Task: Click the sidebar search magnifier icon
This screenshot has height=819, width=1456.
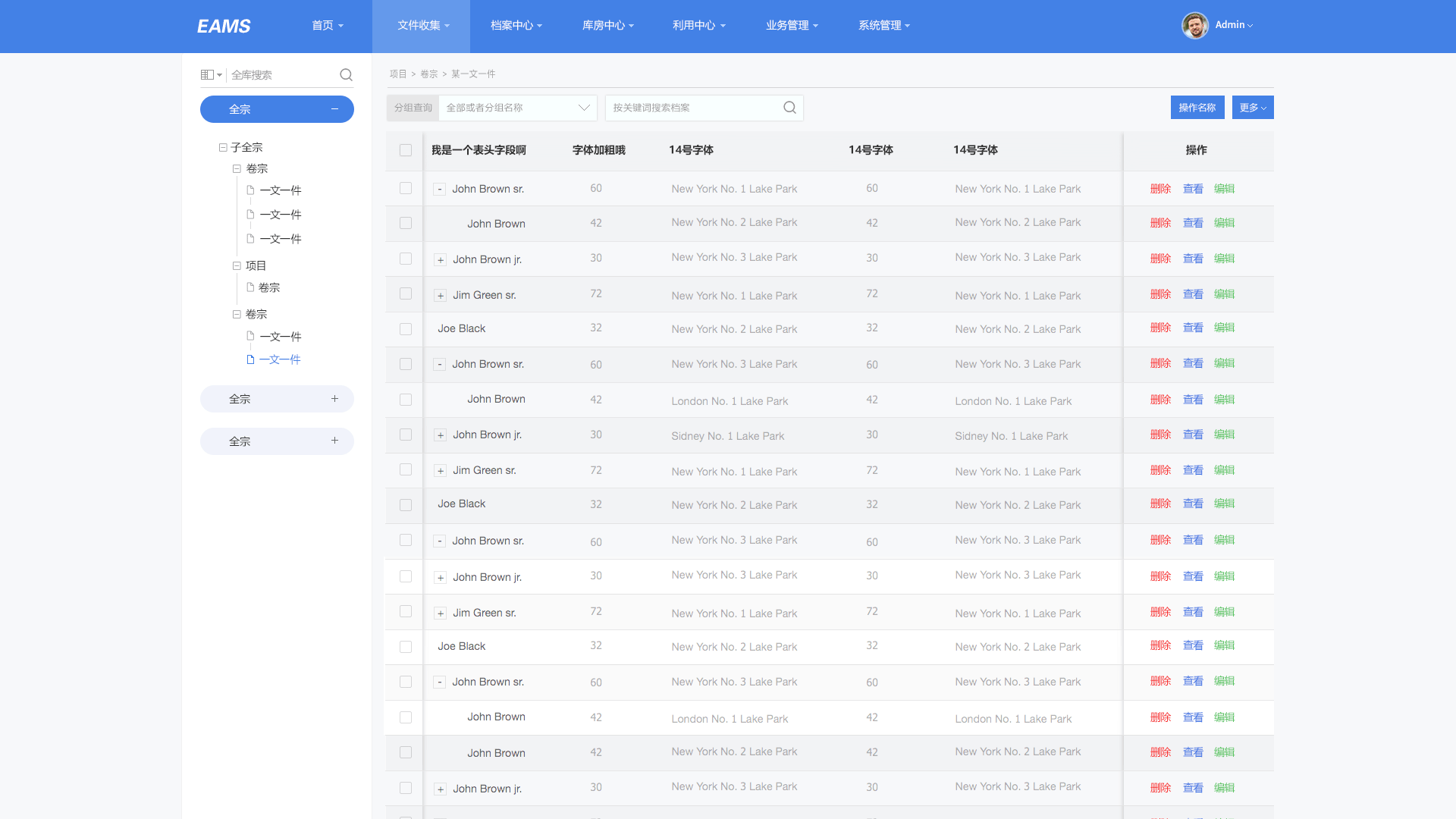Action: pos(346,74)
